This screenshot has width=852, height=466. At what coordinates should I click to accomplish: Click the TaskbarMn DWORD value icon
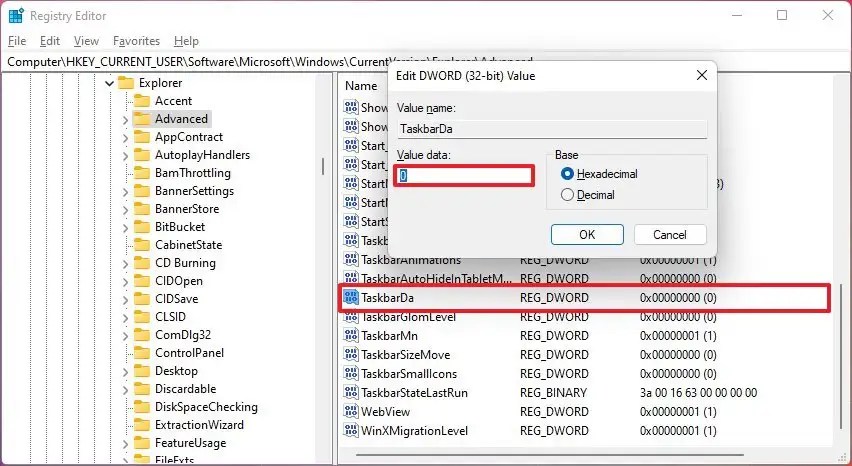click(351, 336)
